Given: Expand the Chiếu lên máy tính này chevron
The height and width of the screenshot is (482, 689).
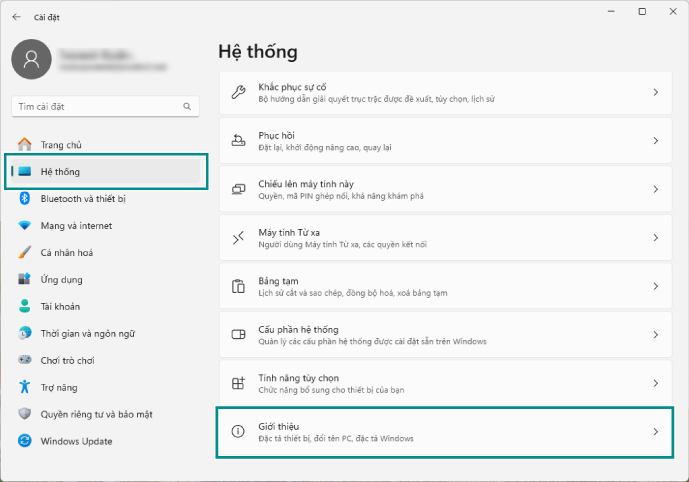Looking at the screenshot, I should 655,189.
